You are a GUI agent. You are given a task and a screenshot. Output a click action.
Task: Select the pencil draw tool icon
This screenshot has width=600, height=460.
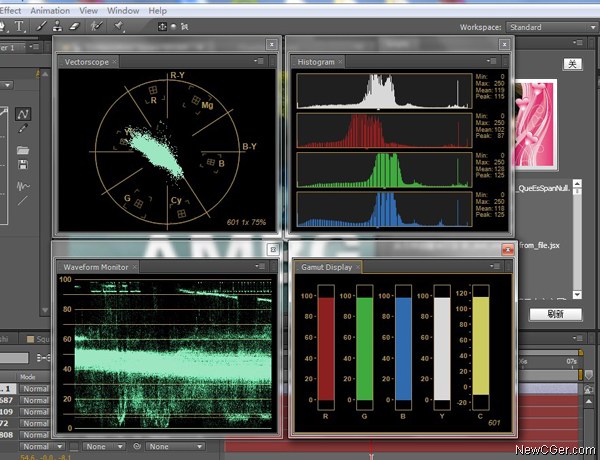tap(23, 128)
